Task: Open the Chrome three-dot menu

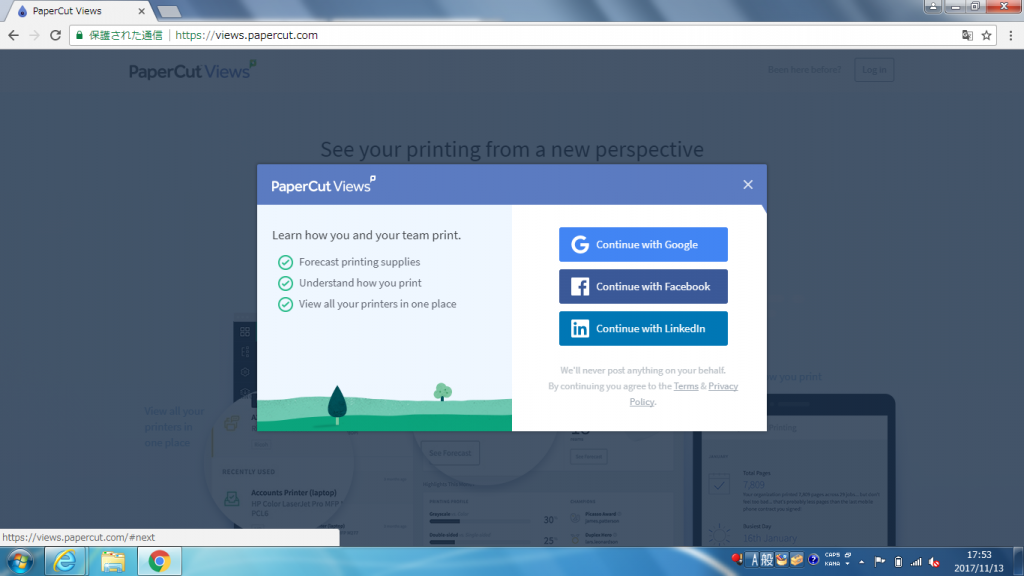Action: coord(1009,35)
